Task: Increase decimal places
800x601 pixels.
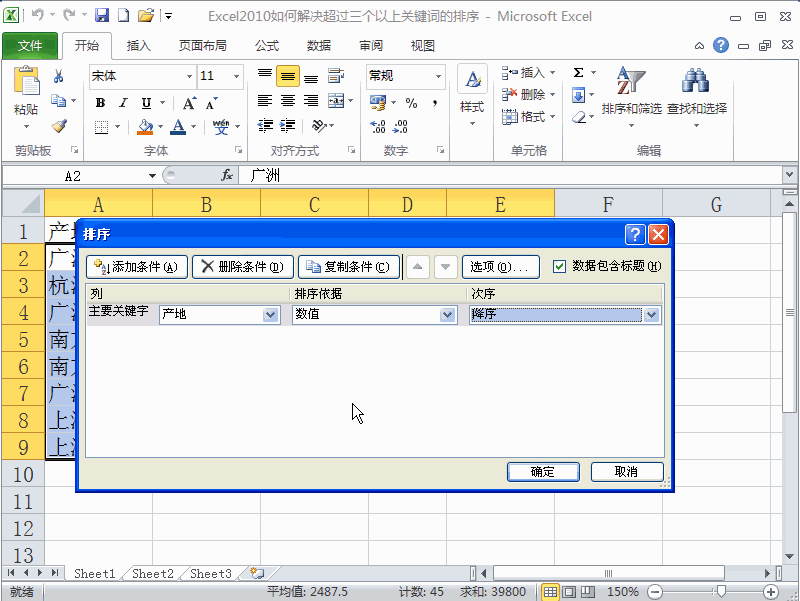Action: (x=378, y=127)
